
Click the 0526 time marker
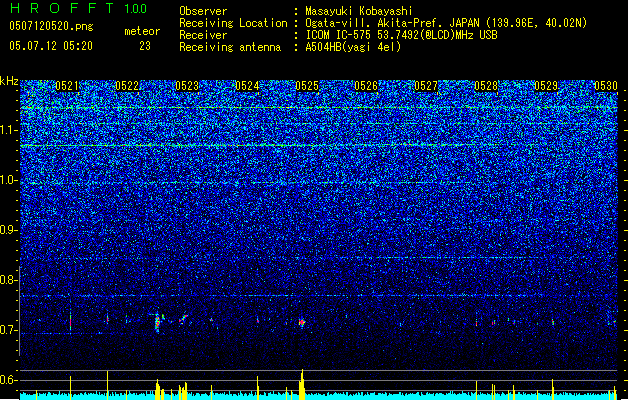[x=366, y=86]
